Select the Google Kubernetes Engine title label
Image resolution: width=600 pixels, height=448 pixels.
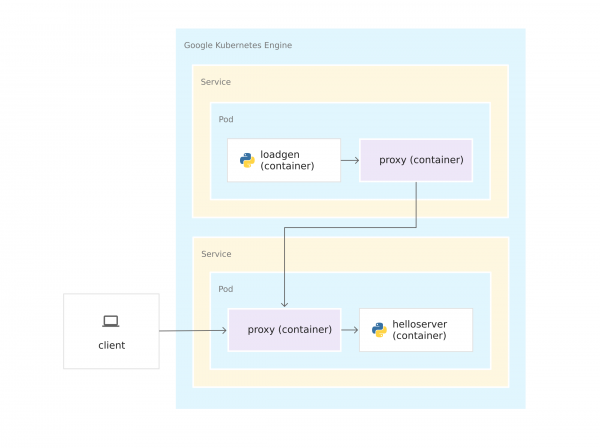click(238, 46)
